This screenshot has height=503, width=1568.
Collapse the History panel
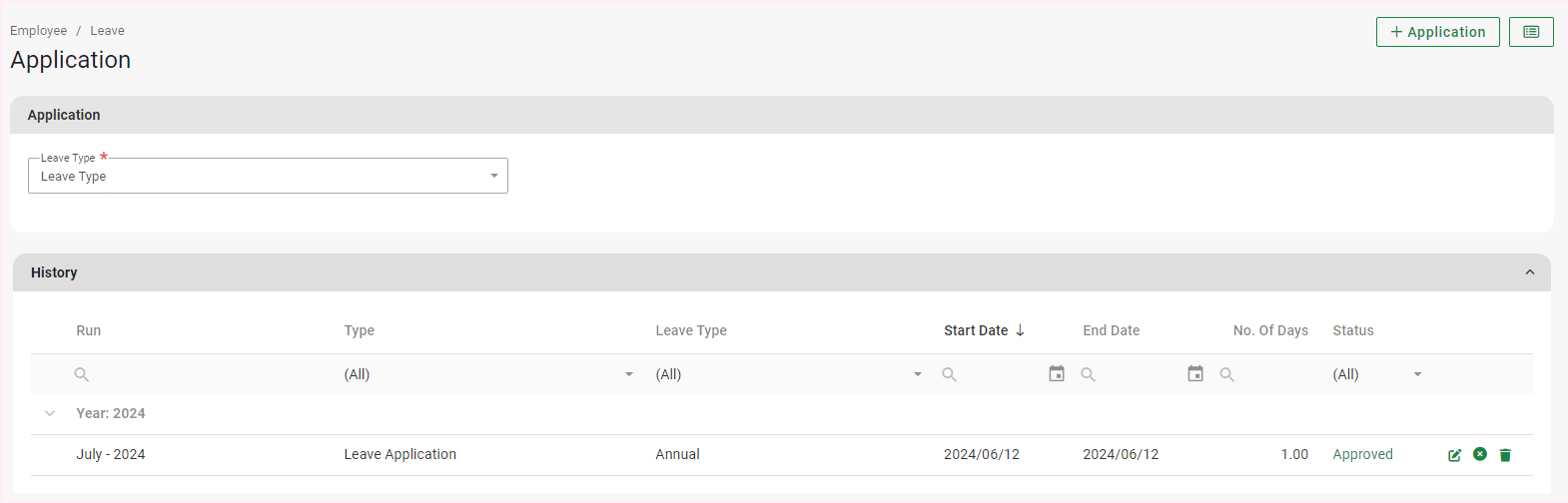click(x=1529, y=272)
